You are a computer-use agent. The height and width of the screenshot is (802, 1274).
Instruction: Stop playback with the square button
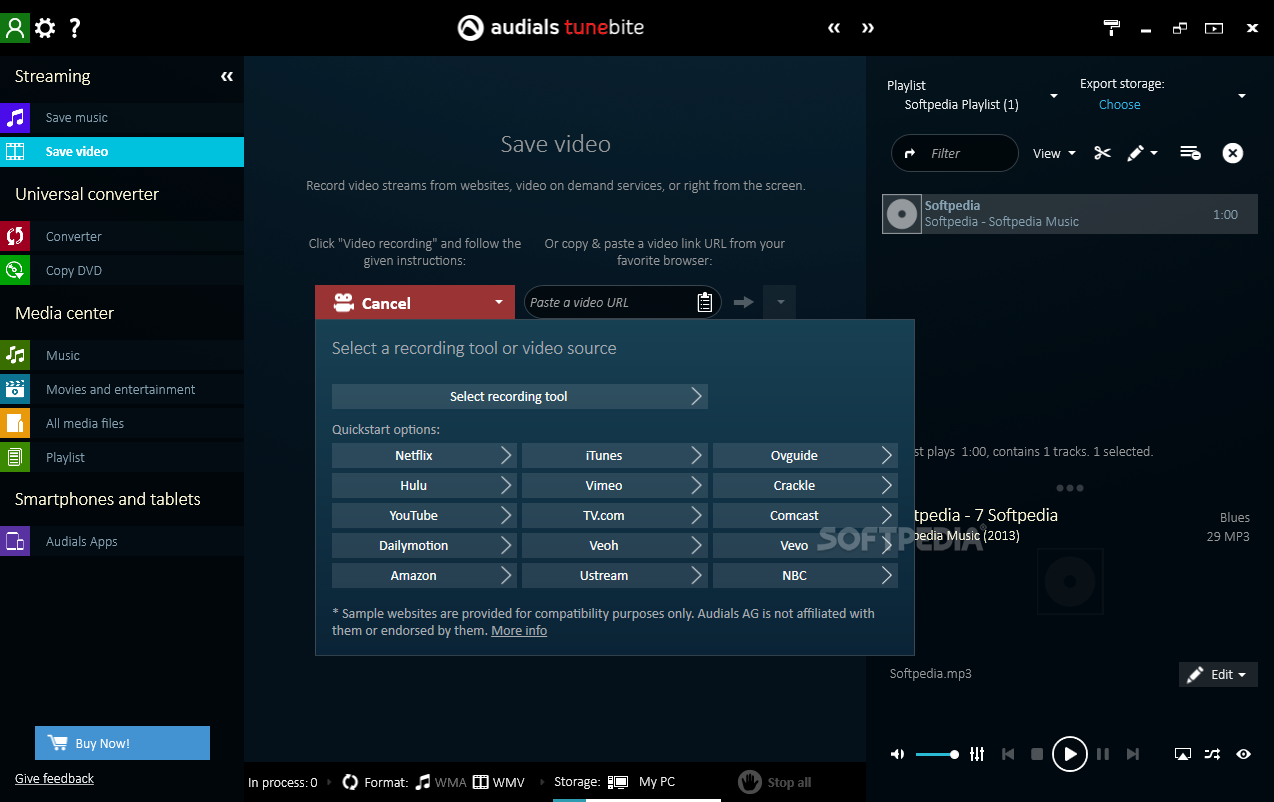1037,754
